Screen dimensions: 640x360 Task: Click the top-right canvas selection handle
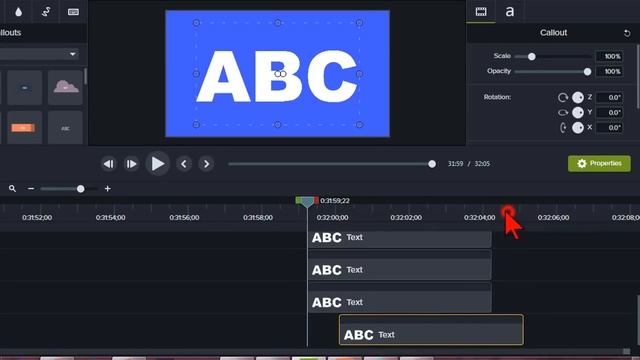(359, 23)
